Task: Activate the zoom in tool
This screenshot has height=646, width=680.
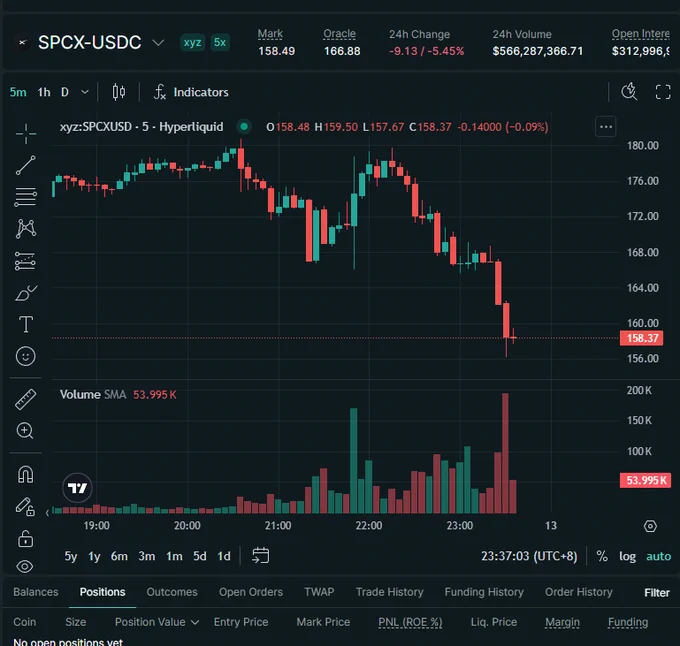Action: (x=25, y=431)
